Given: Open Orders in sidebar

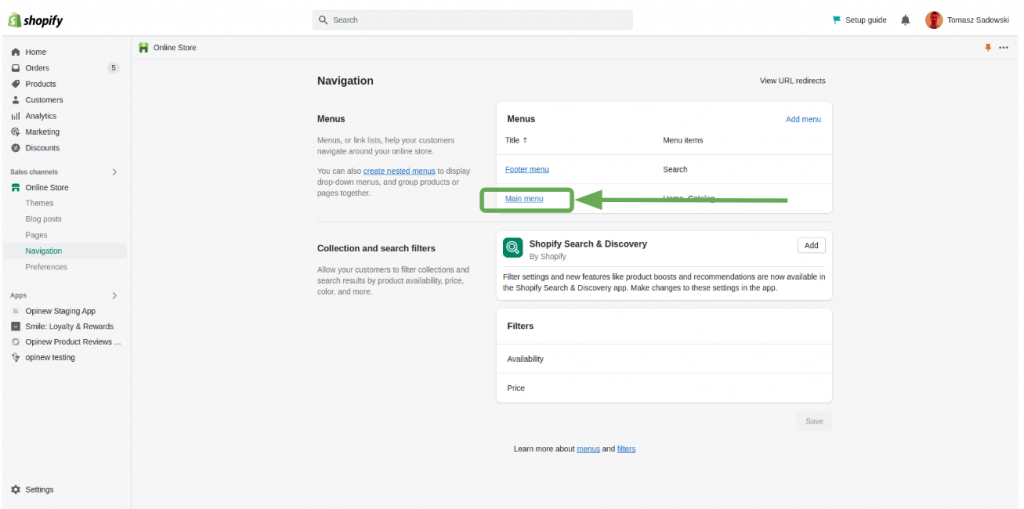Looking at the screenshot, I should click(37, 68).
